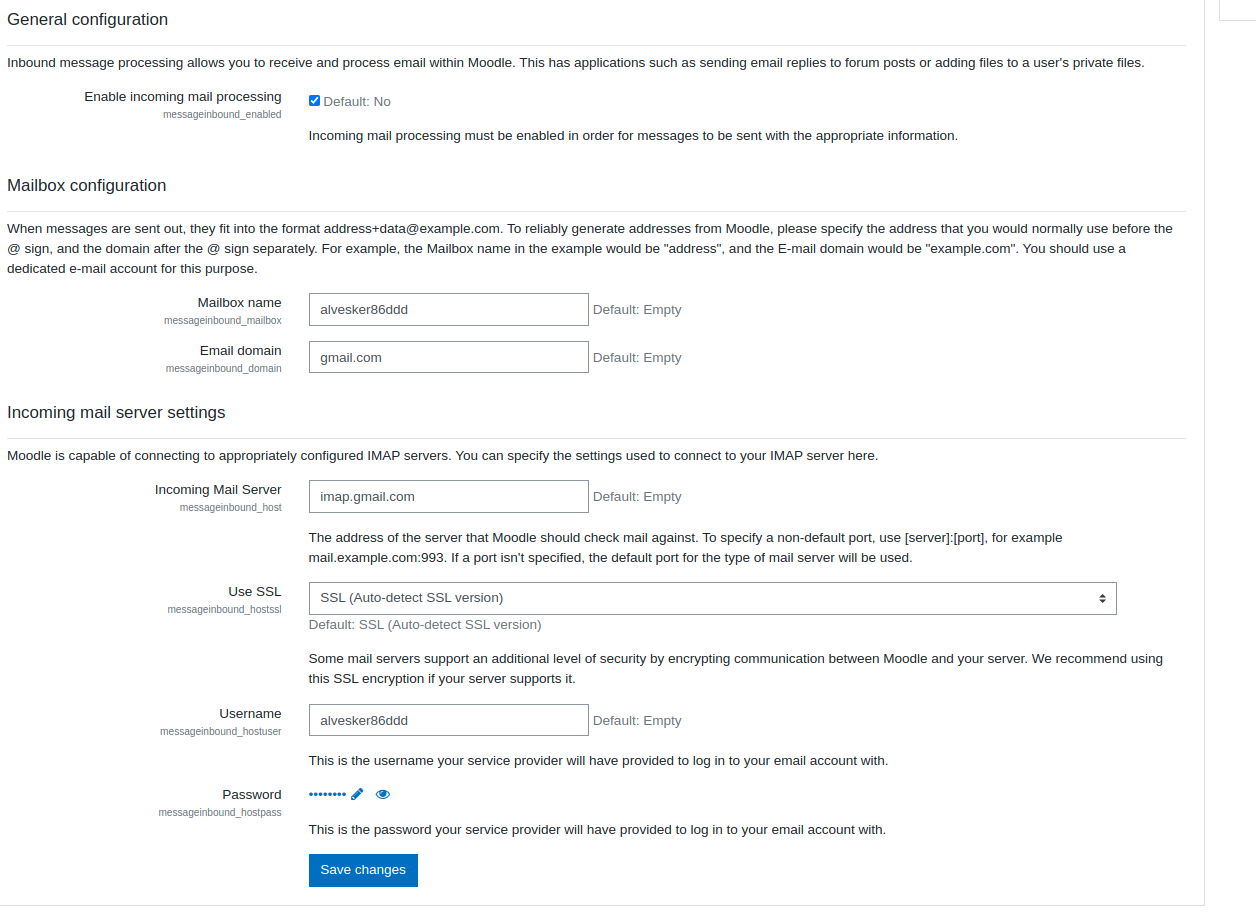The height and width of the screenshot is (922, 1256).
Task: Open the Use SSL dropdown
Action: 712,598
